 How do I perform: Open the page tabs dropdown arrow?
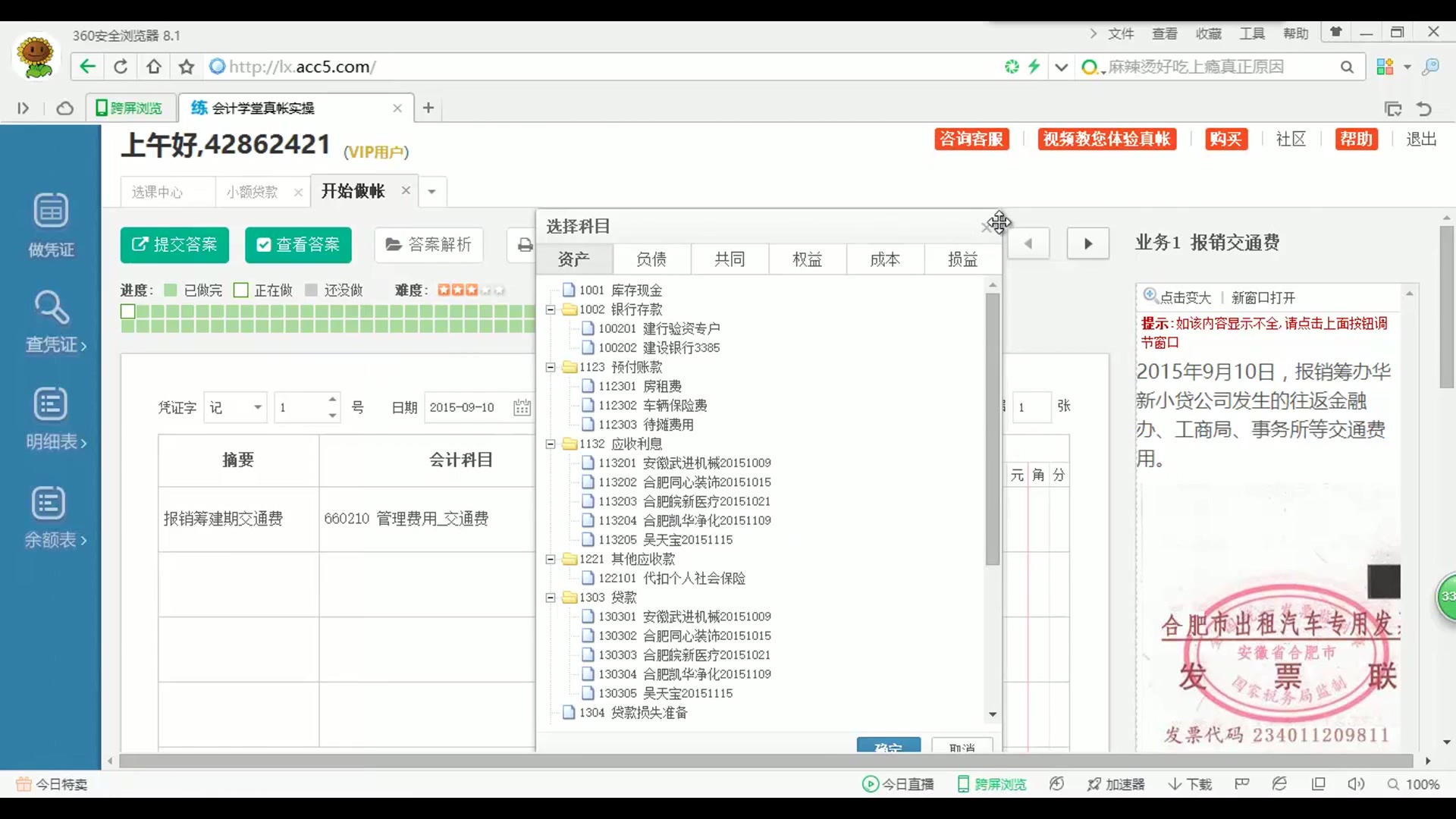point(431,191)
